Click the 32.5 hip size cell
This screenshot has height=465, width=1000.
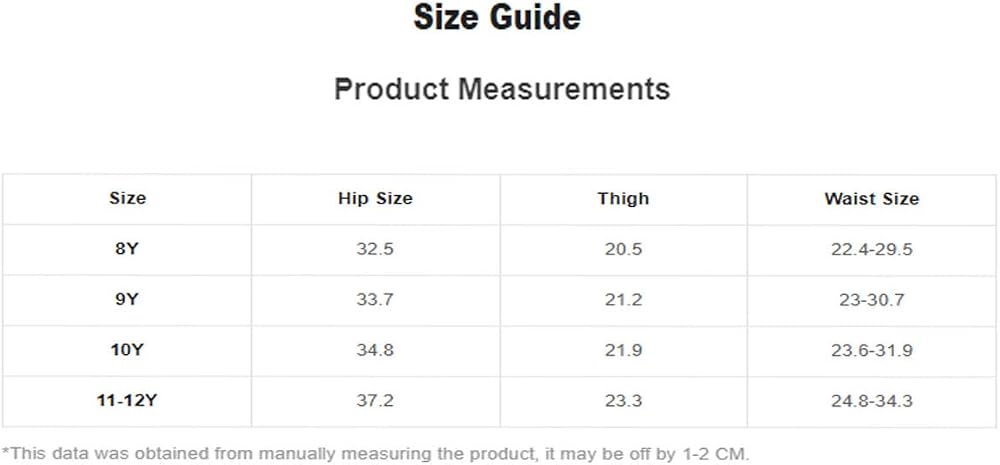(x=375, y=249)
